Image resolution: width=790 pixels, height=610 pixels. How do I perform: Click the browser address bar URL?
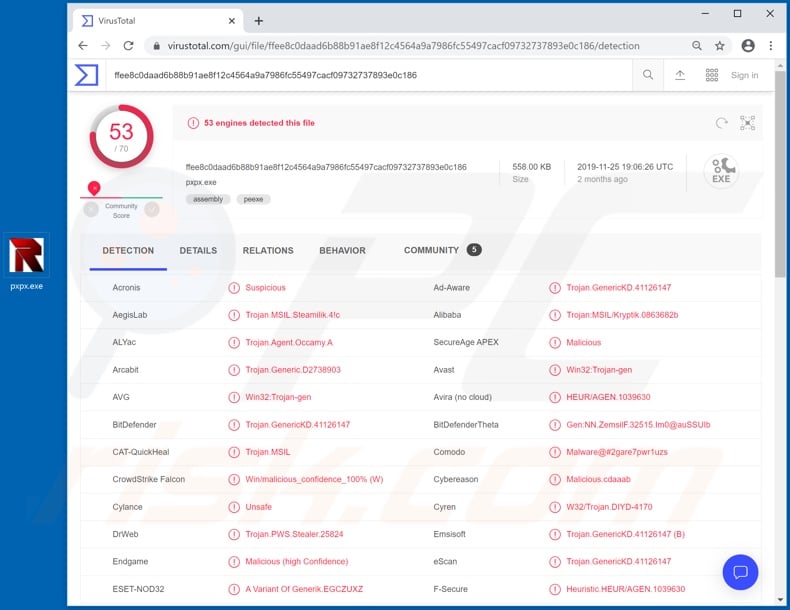tap(404, 46)
